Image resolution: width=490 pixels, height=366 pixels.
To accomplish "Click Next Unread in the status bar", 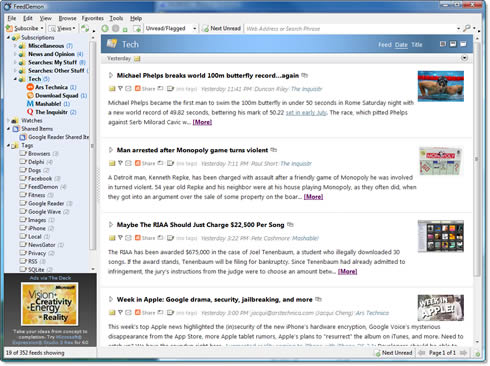I will click(x=393, y=353).
